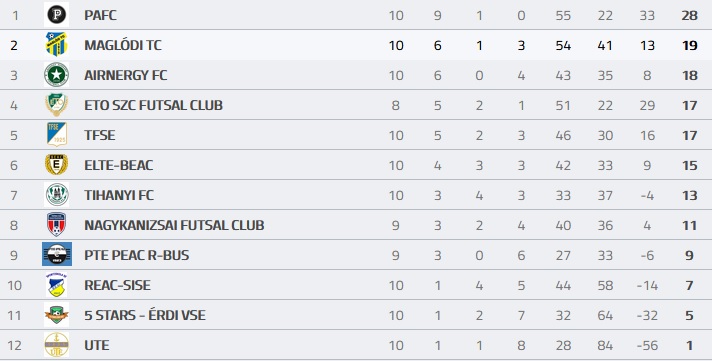Click the Nagykanizsai Futsal Club shield

click(57, 225)
